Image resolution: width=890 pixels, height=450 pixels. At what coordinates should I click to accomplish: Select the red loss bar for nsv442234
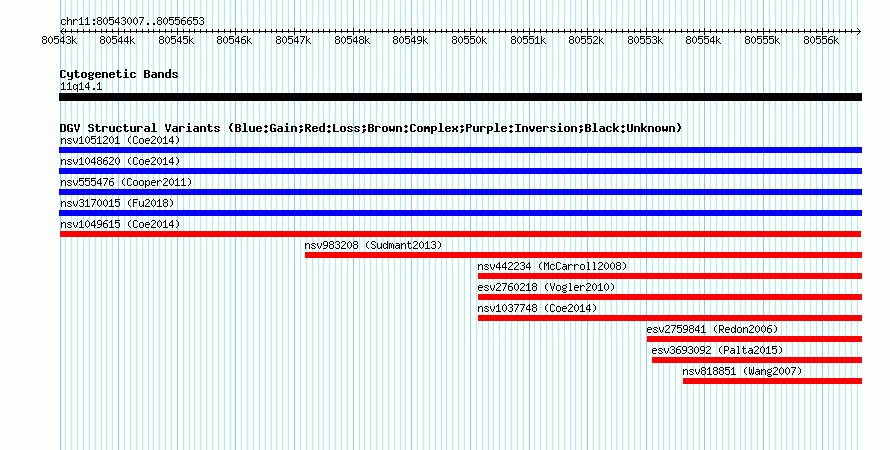(x=670, y=276)
